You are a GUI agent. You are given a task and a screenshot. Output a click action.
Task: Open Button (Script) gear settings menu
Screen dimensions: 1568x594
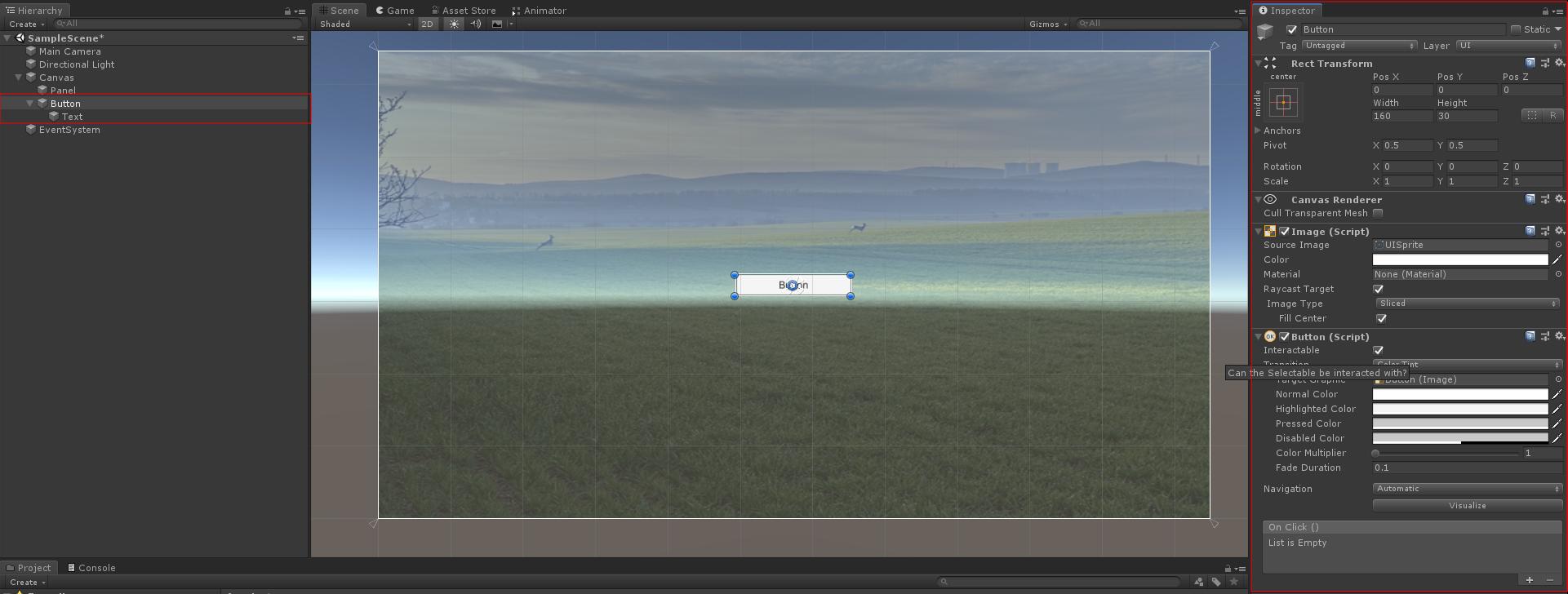1559,336
